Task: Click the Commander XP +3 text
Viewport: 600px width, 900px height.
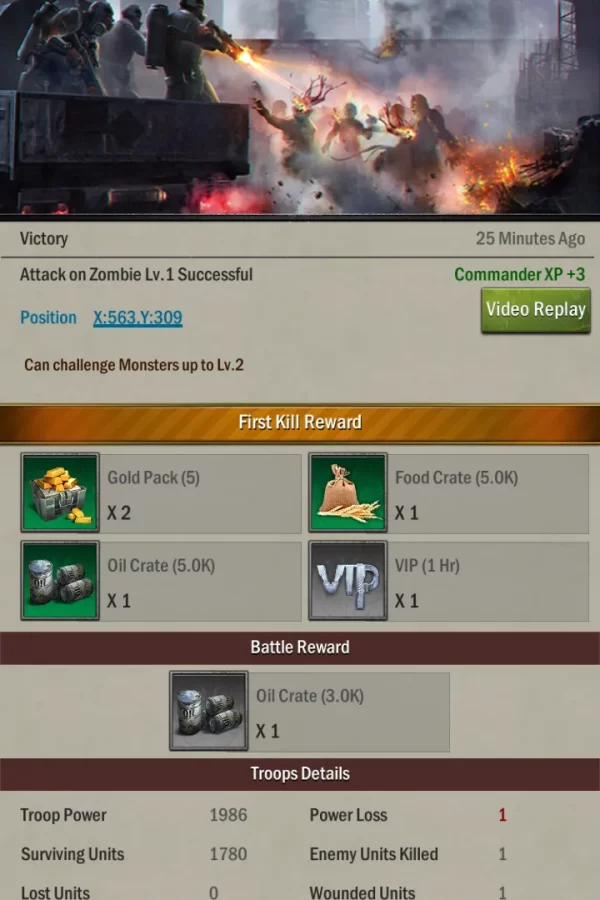Action: (x=520, y=274)
